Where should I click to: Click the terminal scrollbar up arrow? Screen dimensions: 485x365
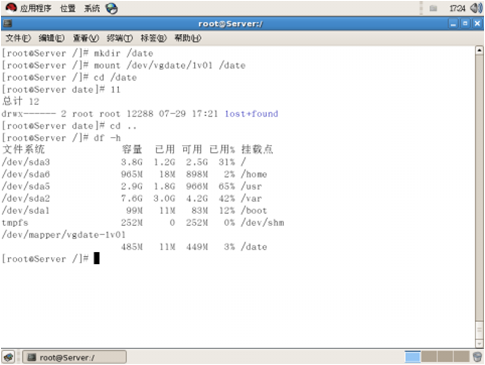(479, 50)
